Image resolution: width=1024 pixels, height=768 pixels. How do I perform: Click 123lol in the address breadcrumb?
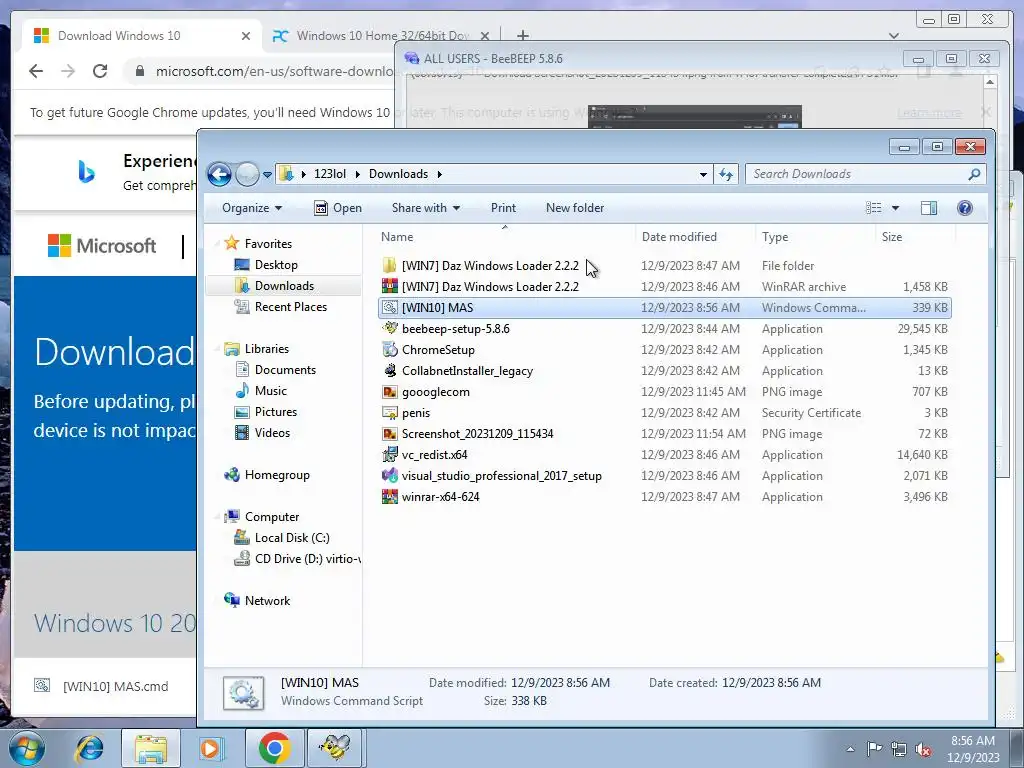[x=330, y=174]
